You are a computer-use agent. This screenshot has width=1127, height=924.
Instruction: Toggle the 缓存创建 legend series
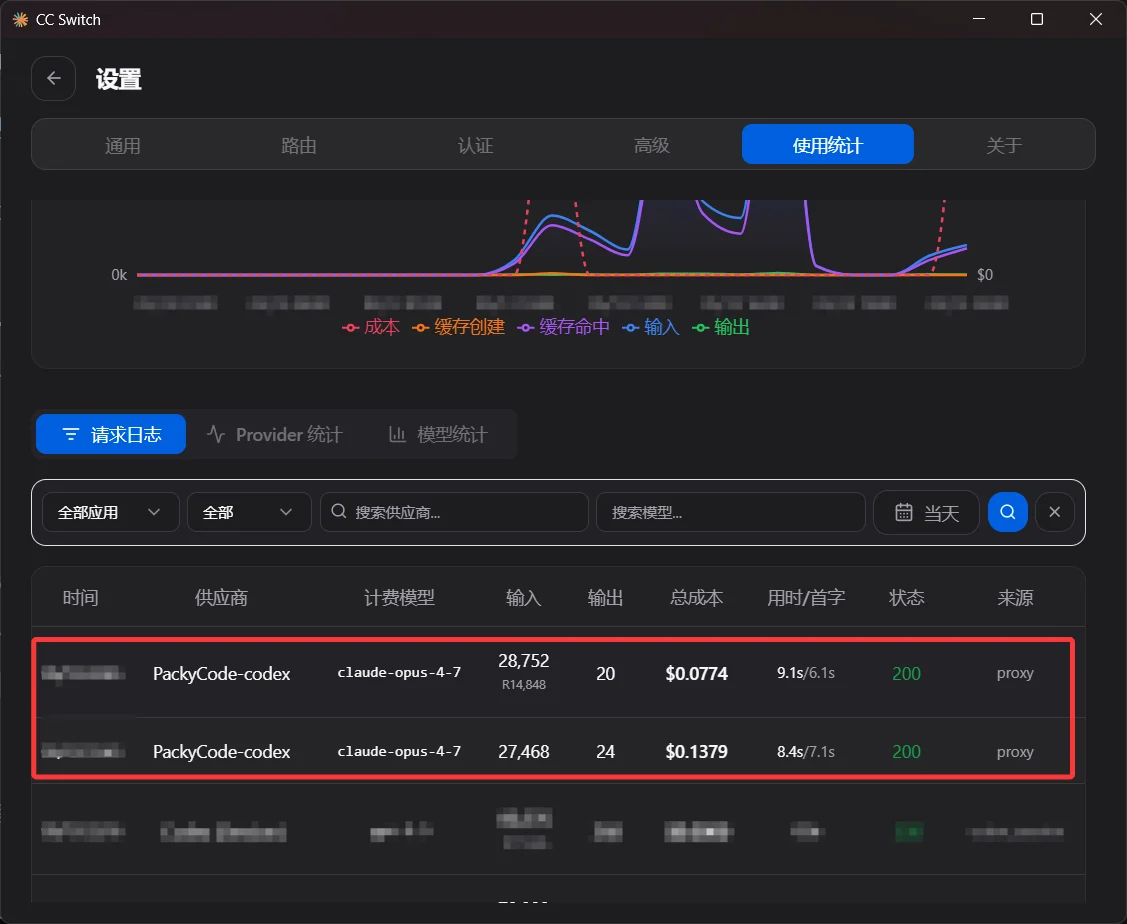(x=459, y=328)
